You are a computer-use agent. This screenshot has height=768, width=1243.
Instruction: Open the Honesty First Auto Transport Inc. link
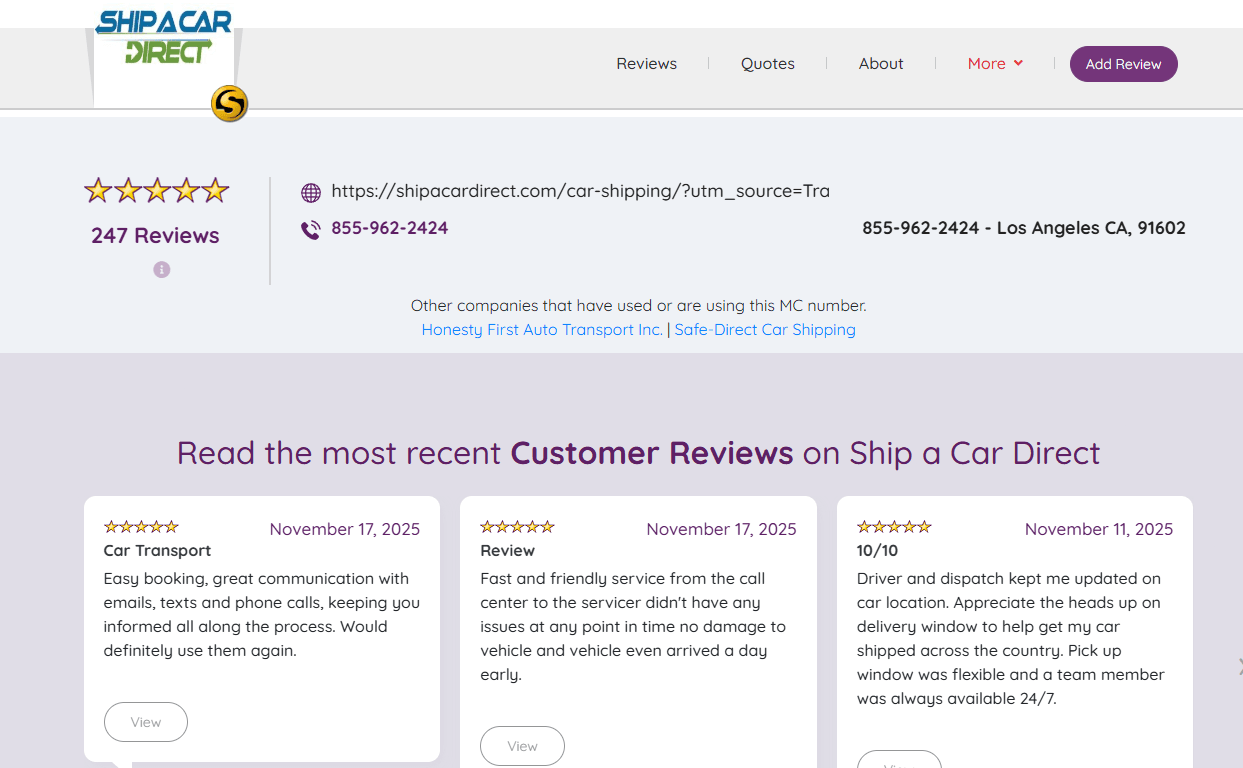541,329
